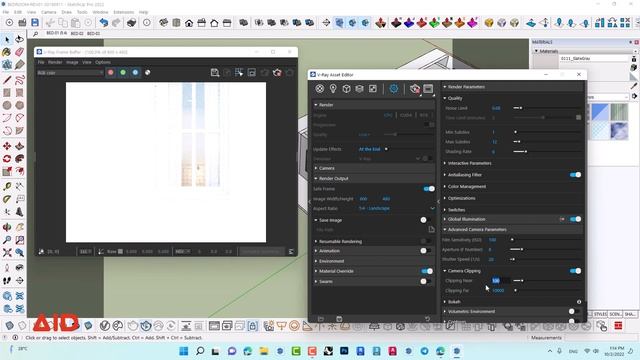This screenshot has width=640, height=360.
Task: Click the file path browse icon under Save Image
Action: pos(431,229)
